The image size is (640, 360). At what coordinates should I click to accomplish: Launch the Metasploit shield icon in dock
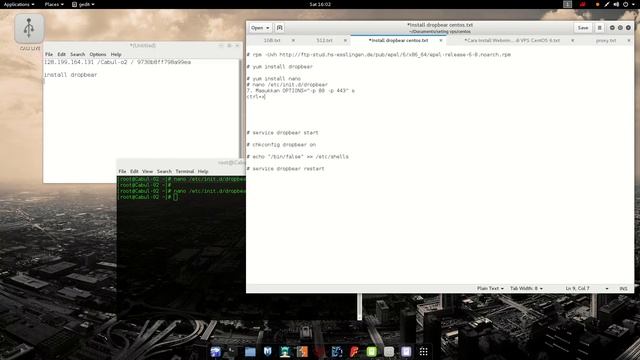pos(267,351)
